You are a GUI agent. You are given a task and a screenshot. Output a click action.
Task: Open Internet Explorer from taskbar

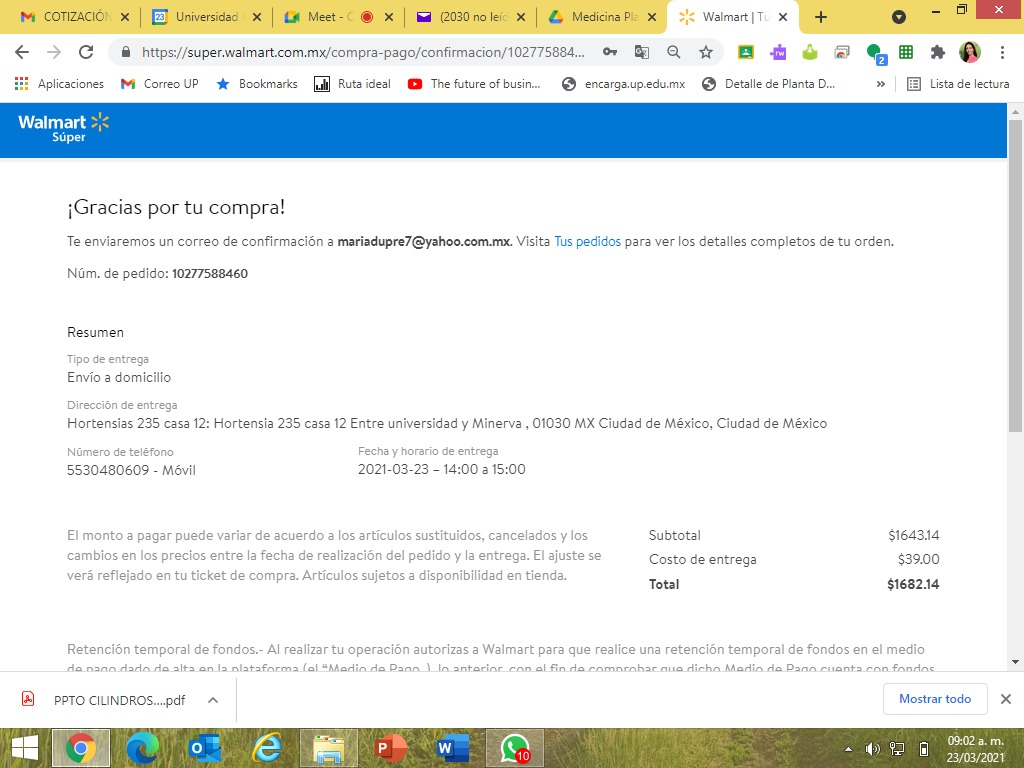coord(267,748)
